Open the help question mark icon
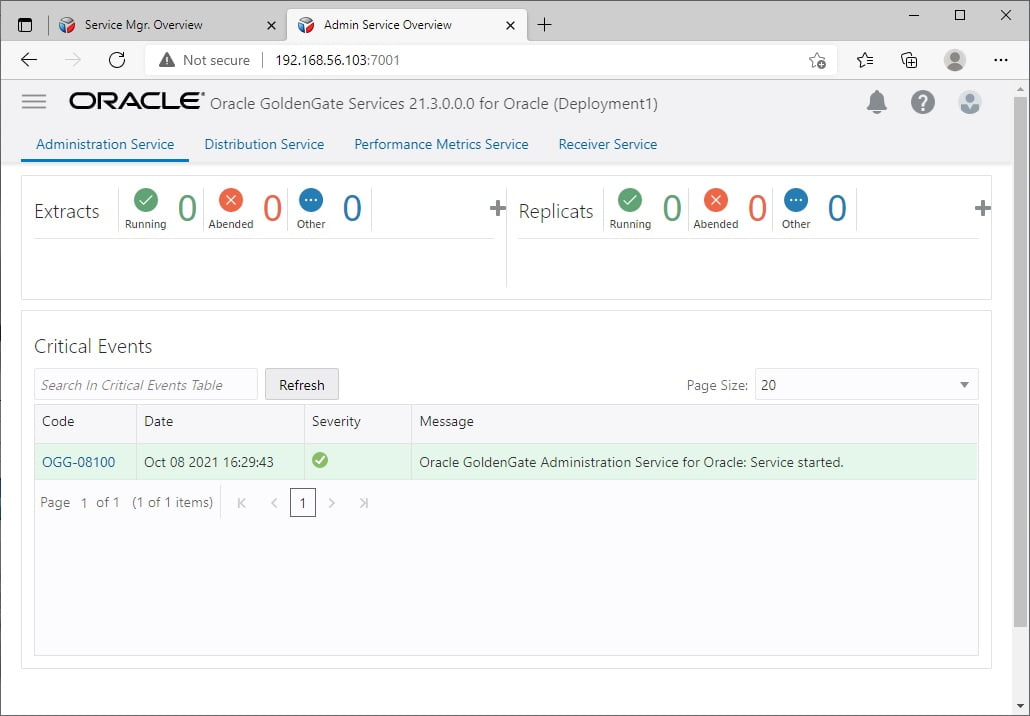The width and height of the screenshot is (1030, 716). (922, 102)
